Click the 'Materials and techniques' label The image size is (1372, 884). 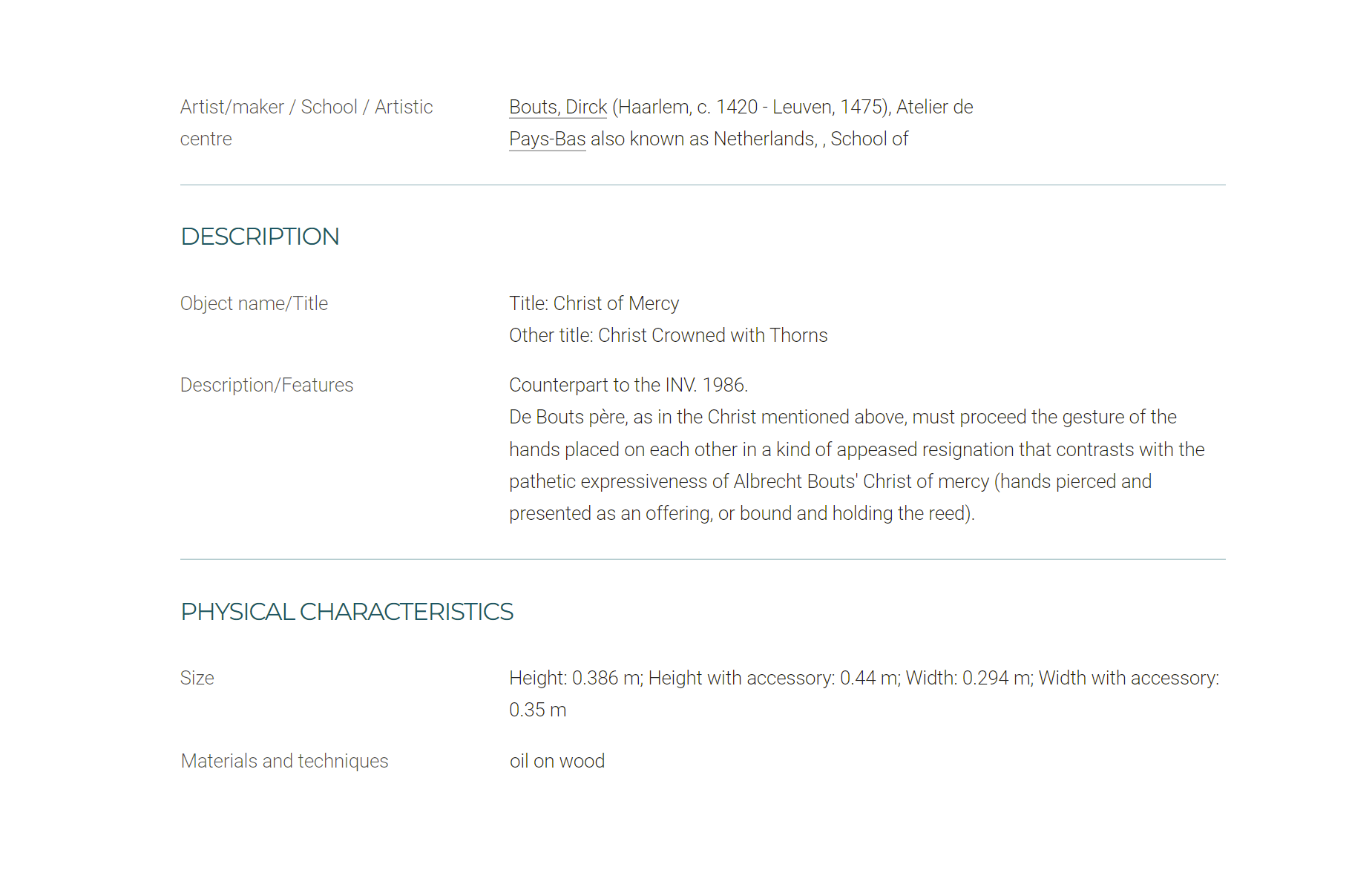(x=285, y=761)
